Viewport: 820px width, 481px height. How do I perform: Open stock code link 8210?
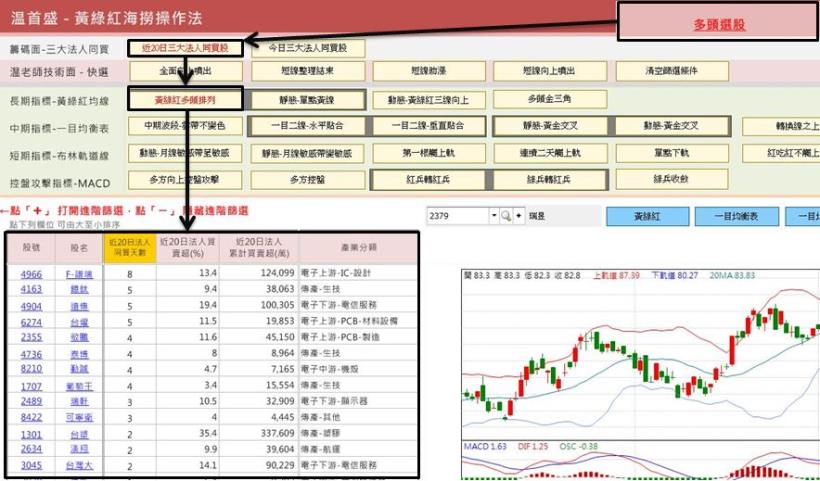(x=31, y=369)
